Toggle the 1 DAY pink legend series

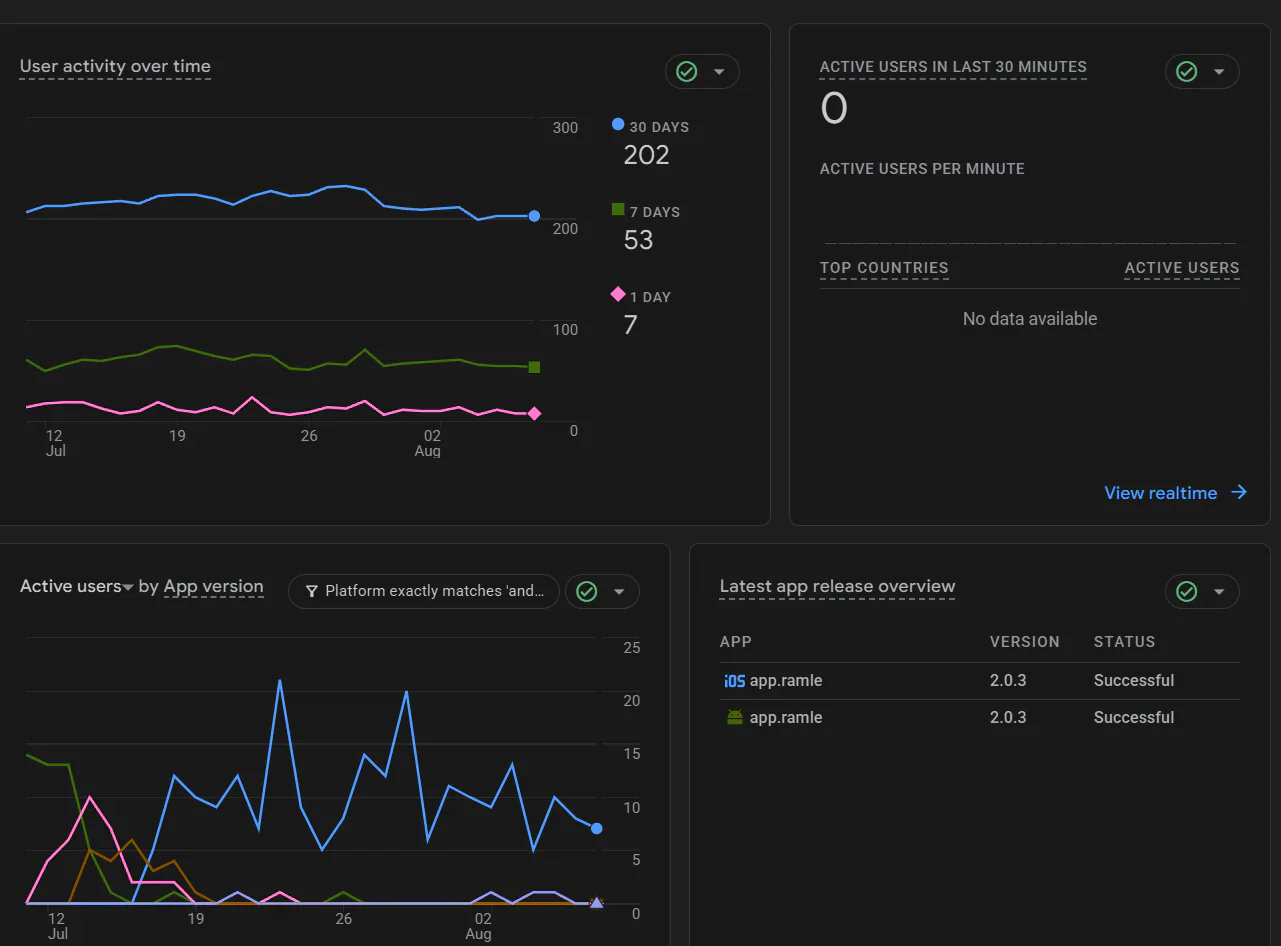641,297
